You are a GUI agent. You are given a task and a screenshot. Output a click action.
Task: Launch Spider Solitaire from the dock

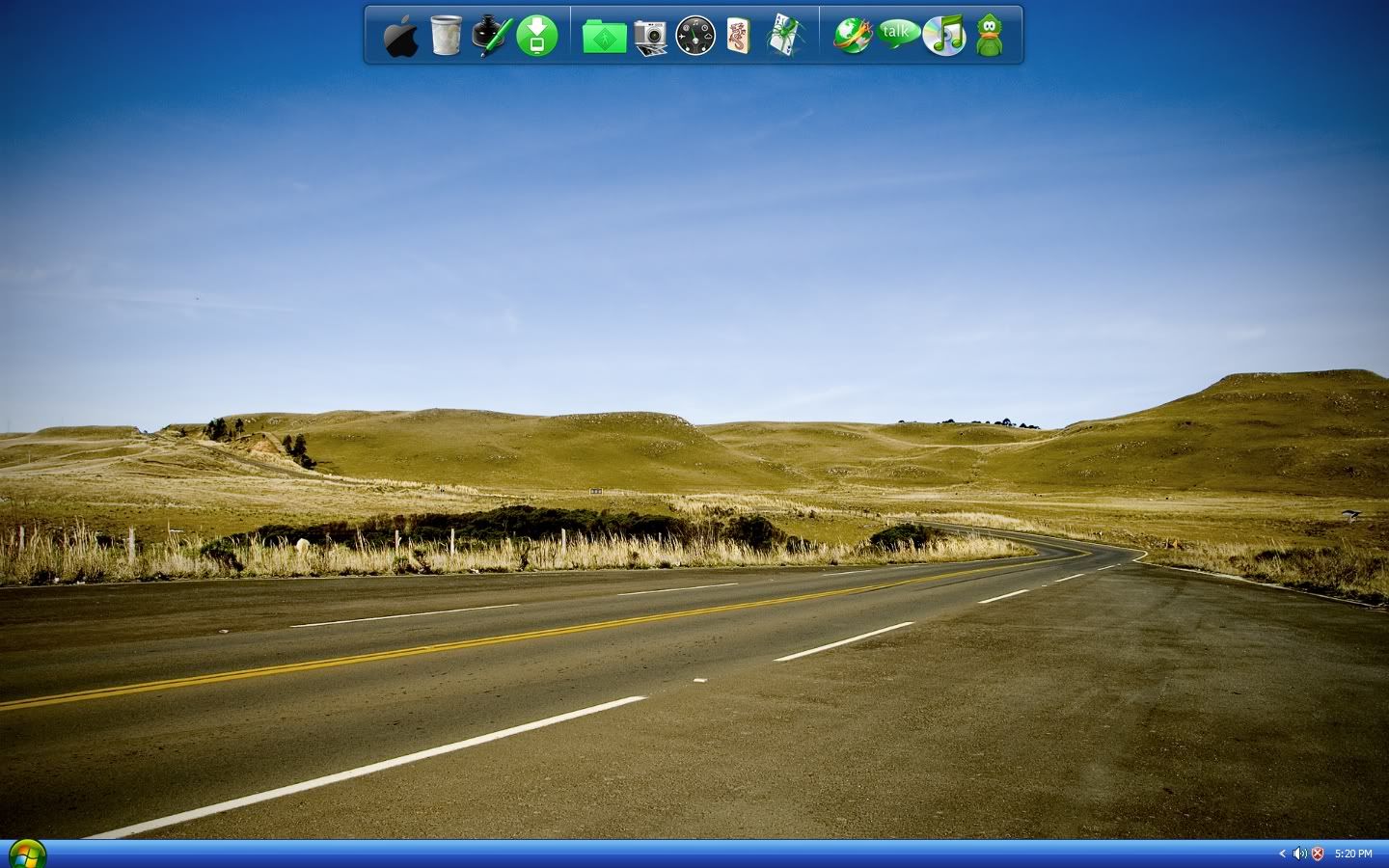[786, 36]
